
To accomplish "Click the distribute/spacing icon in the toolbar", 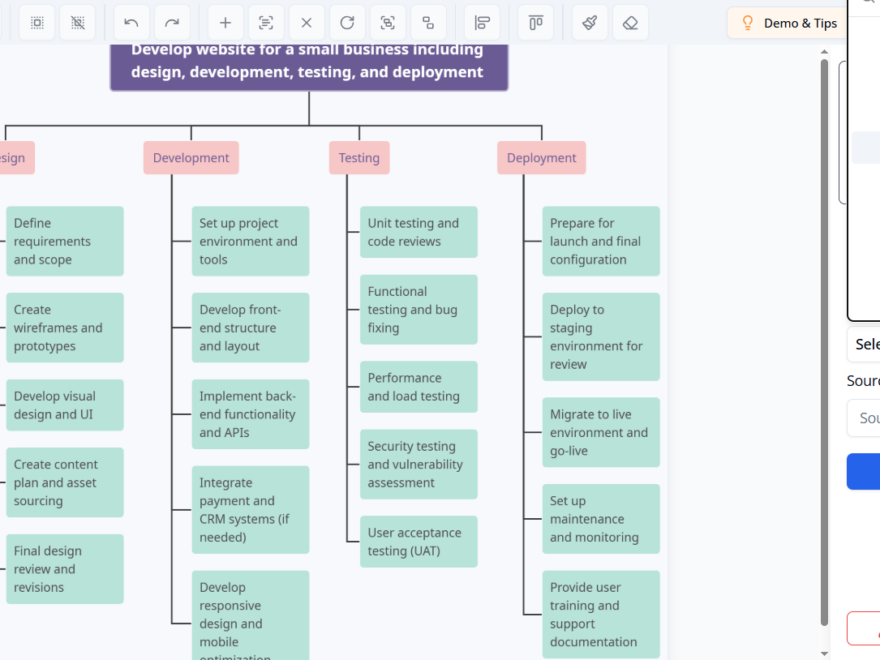I will (x=534, y=22).
